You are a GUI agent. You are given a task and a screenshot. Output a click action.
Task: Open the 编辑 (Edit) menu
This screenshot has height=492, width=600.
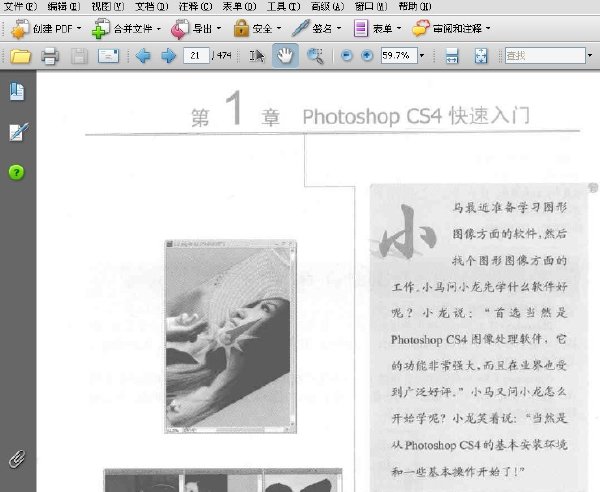[64, 6]
